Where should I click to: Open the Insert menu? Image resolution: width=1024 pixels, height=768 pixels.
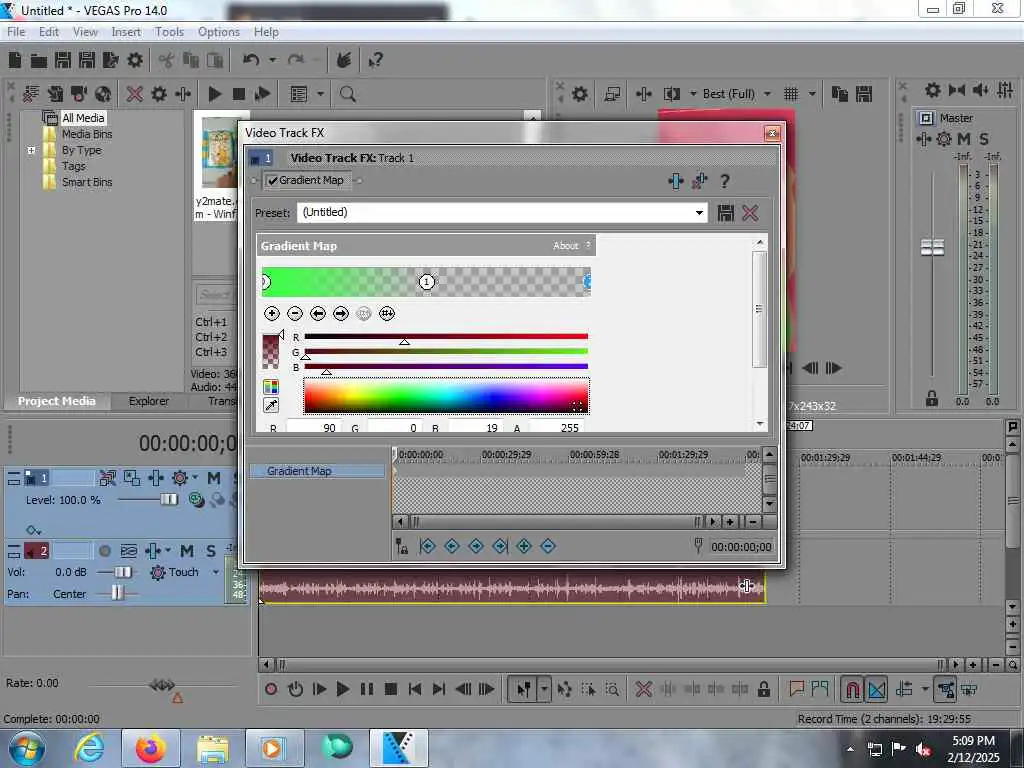pyautogui.click(x=126, y=32)
